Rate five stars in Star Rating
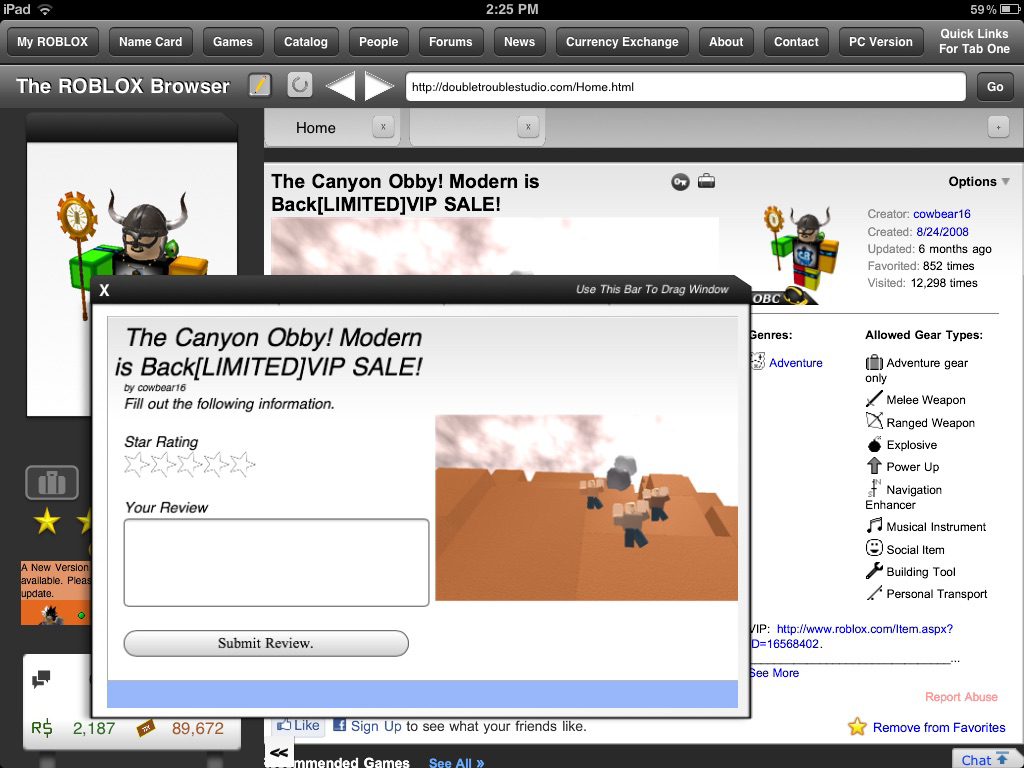Image resolution: width=1024 pixels, height=768 pixels. (242, 464)
